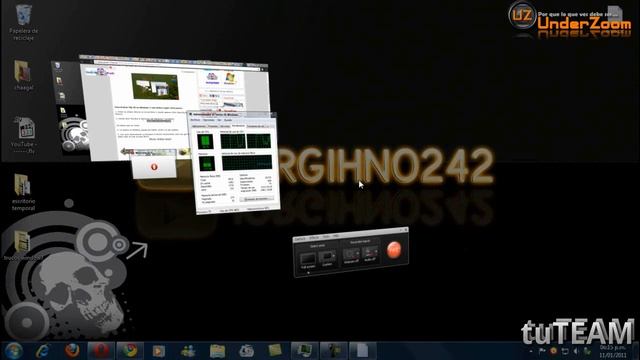Open the Tools menu in recorder window
The height and width of the screenshot is (360, 640).
(x=326, y=237)
